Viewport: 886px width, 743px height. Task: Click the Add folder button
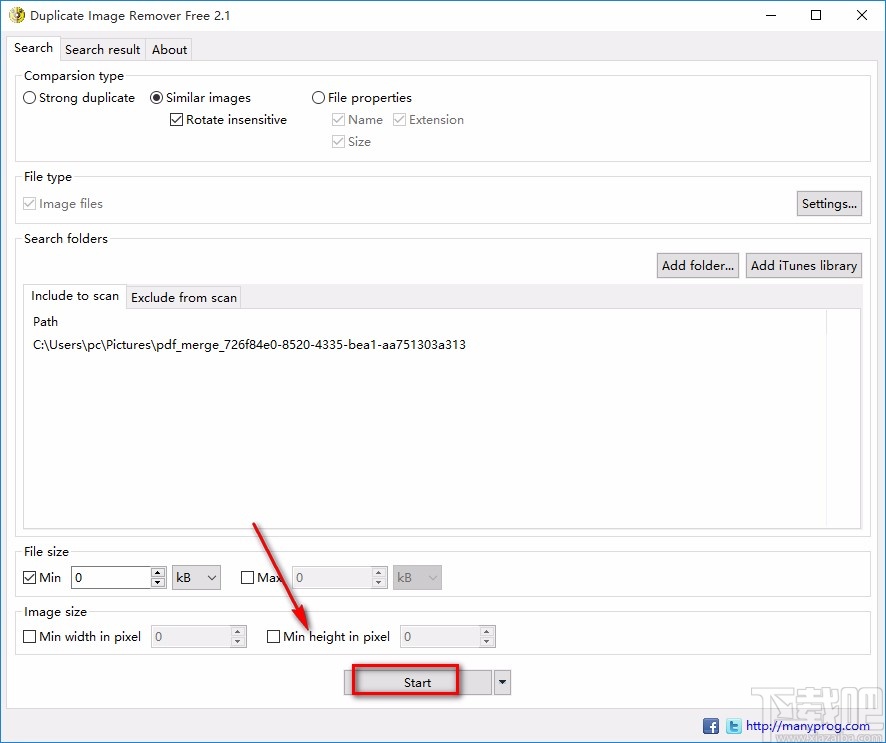click(x=697, y=265)
